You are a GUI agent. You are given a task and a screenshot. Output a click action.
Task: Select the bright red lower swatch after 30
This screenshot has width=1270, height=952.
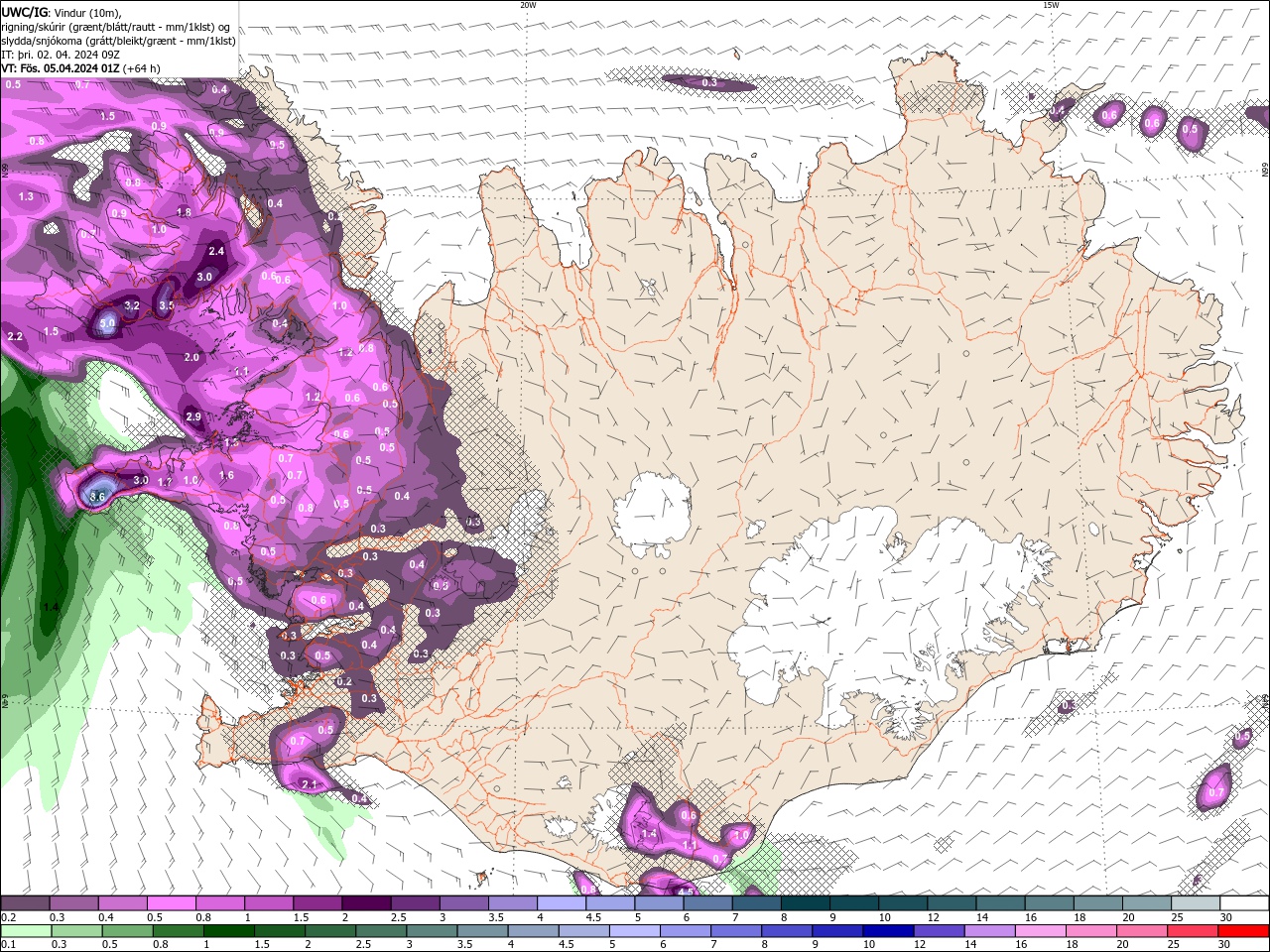click(x=1244, y=931)
